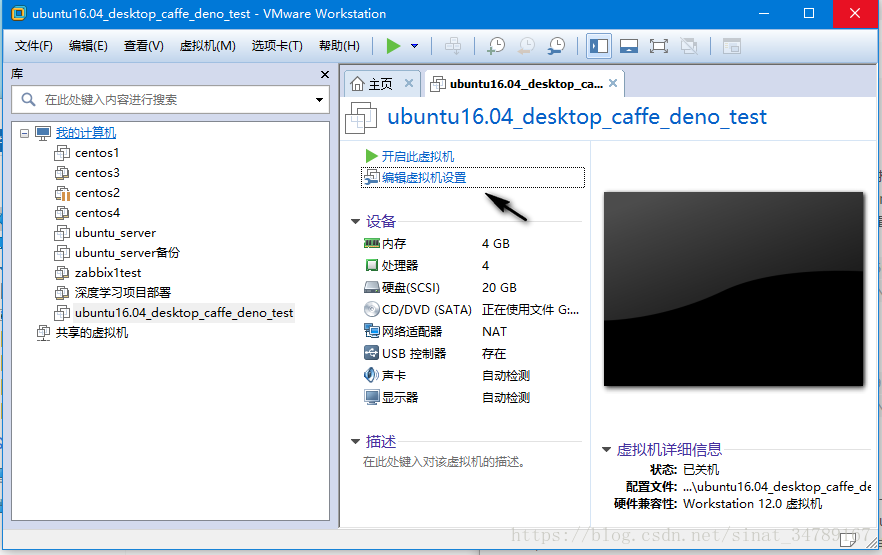Screen dimensions: 882x555
Task: Click the Unity mode toolbar icon
Action: 689,46
